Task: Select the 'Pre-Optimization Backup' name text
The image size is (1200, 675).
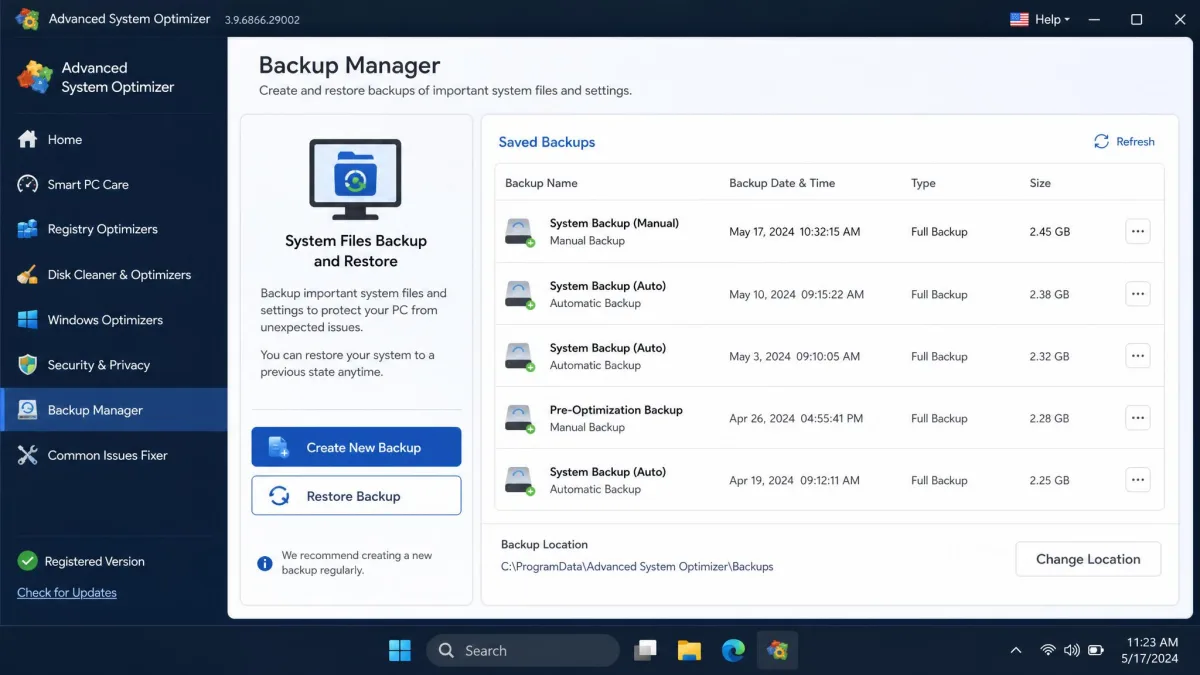Action: click(616, 410)
